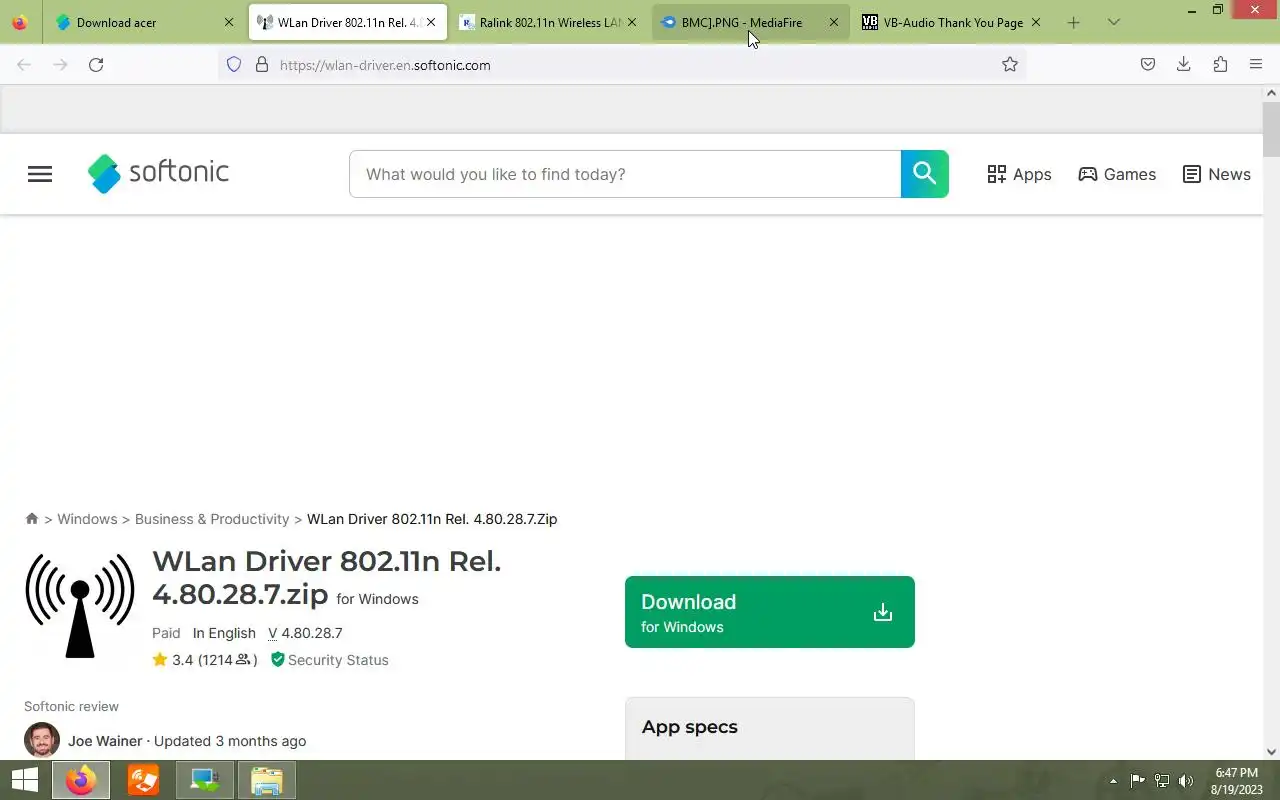Click author Joe Wainer's name

105,741
